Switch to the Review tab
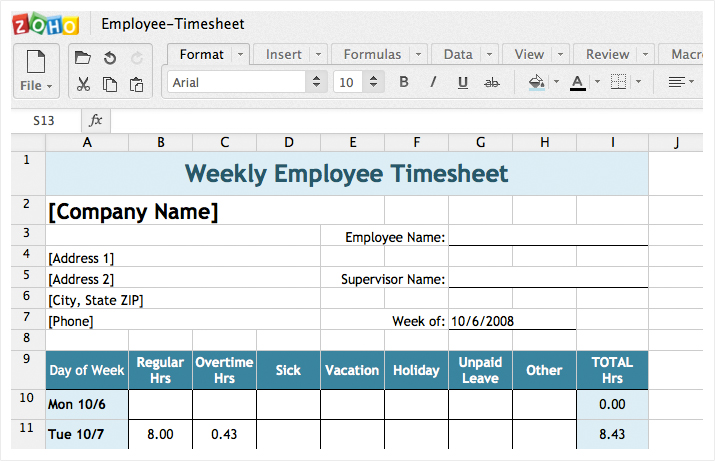This screenshot has width=715, height=461. coord(607,54)
